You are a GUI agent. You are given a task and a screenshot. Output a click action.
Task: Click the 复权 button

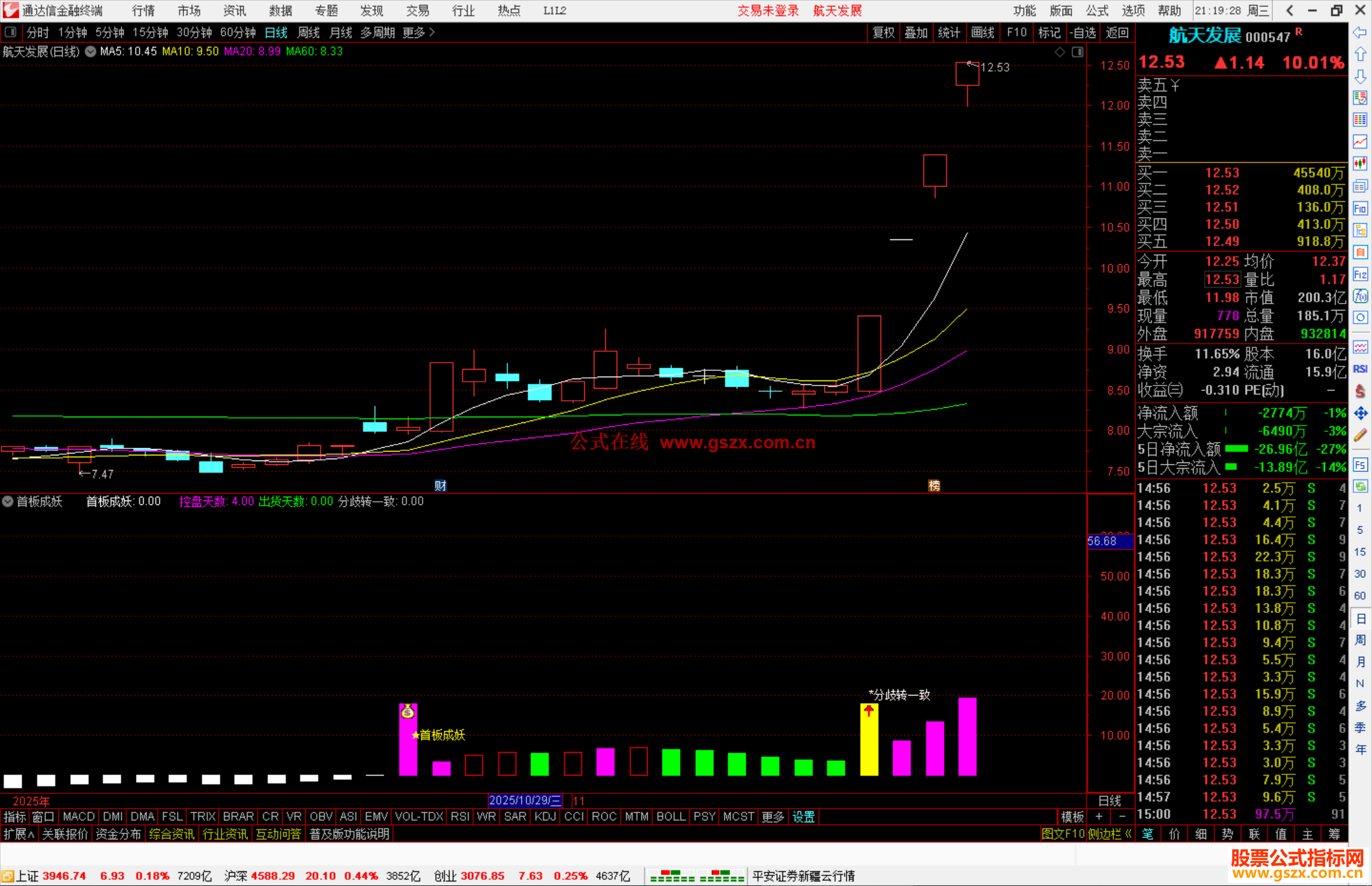883,32
